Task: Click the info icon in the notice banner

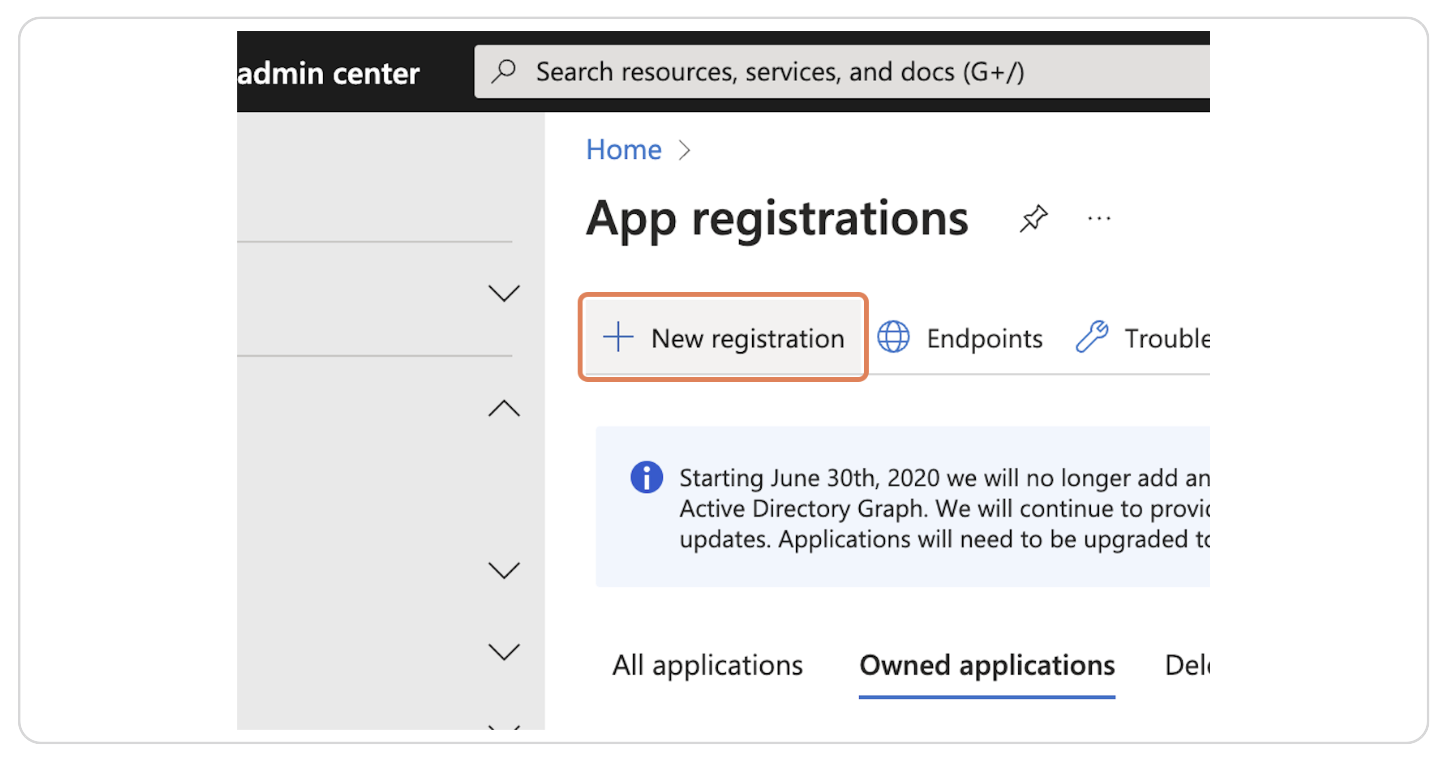Action: [x=646, y=477]
